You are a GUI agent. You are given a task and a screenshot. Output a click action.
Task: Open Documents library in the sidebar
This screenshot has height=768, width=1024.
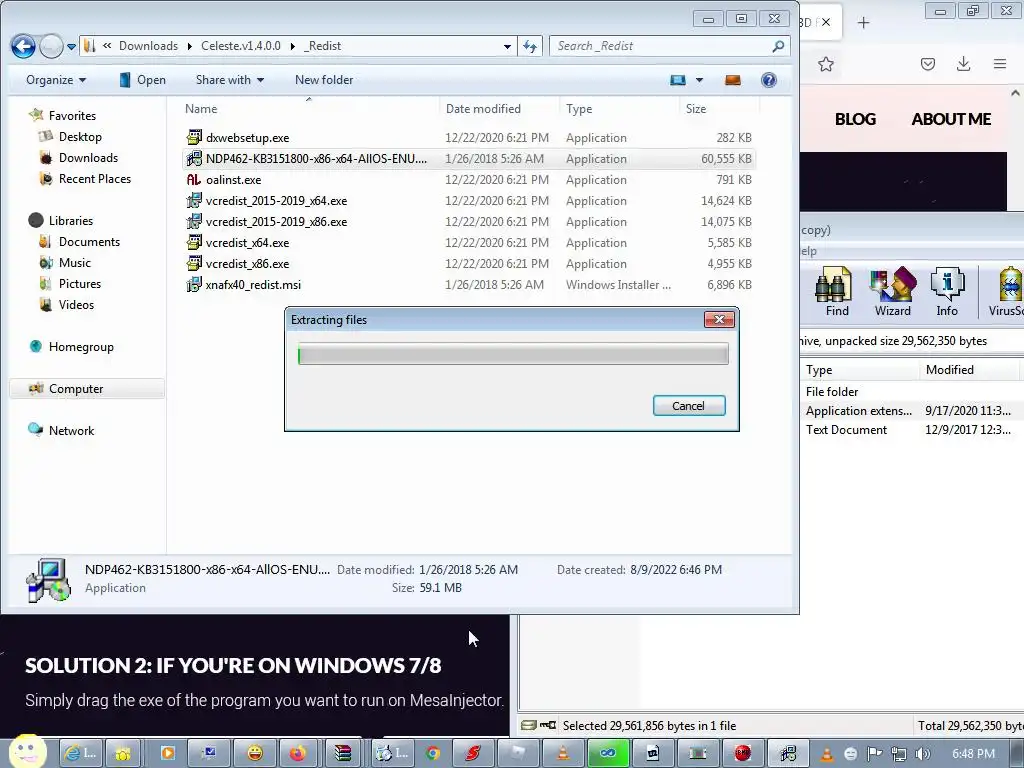coord(89,242)
